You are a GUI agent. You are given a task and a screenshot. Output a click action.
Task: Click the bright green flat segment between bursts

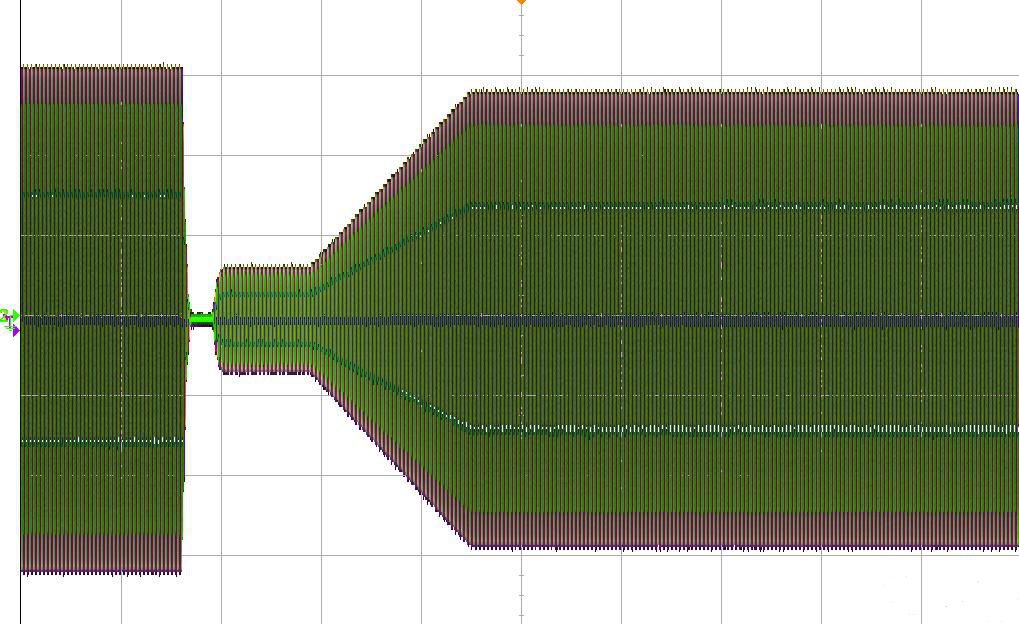202,320
